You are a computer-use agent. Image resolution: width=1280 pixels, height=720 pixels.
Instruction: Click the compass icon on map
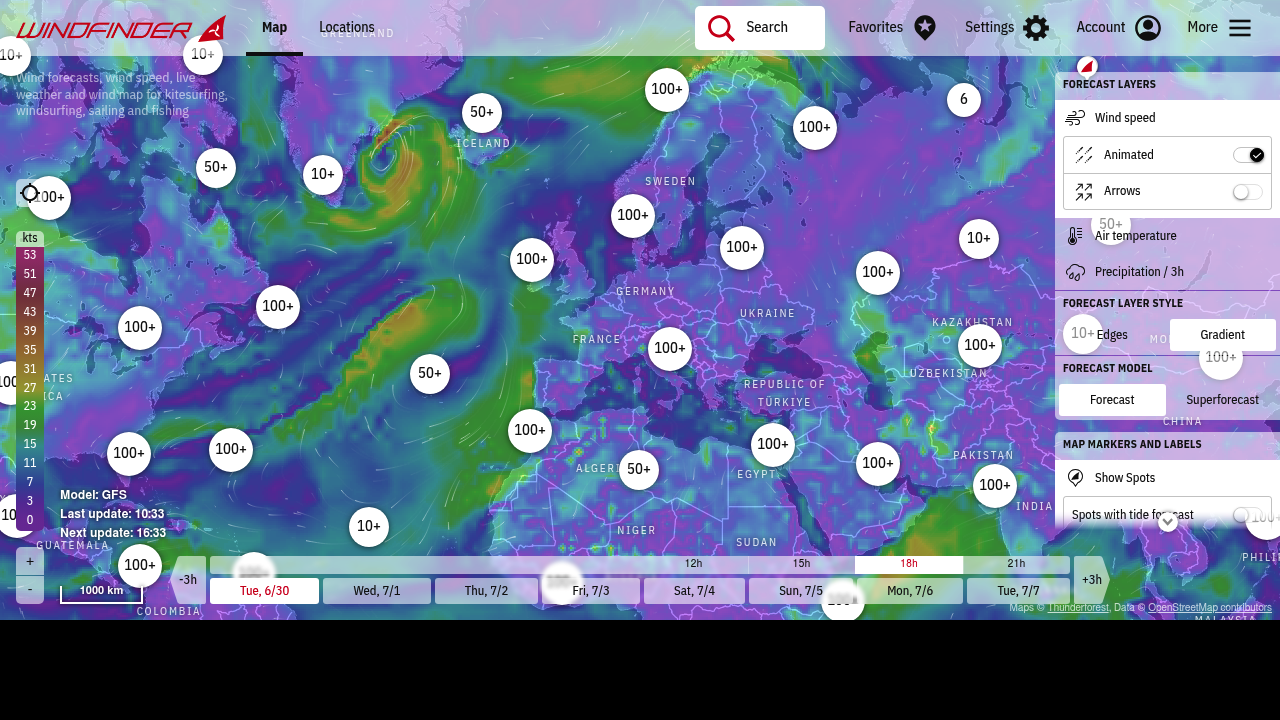tap(1088, 67)
